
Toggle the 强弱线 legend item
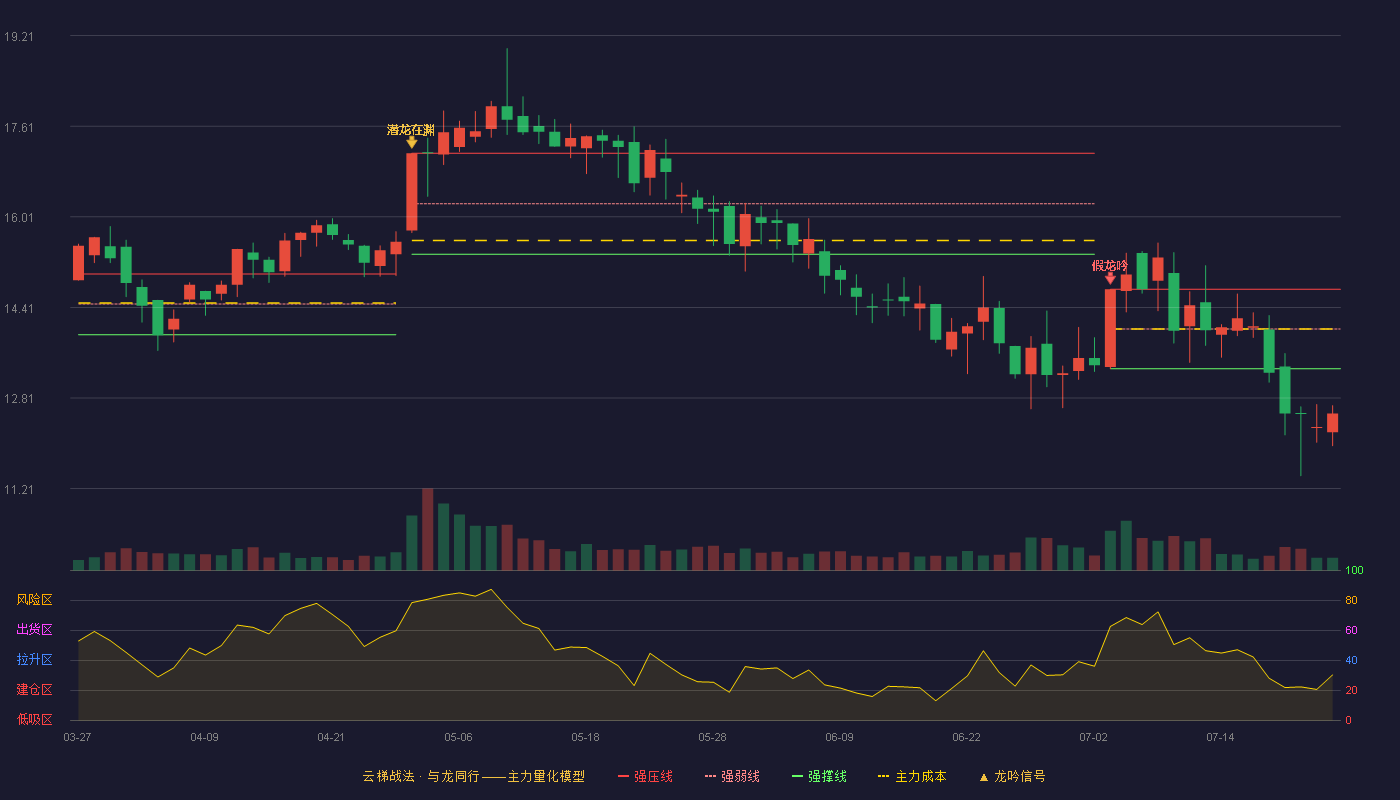click(x=732, y=776)
